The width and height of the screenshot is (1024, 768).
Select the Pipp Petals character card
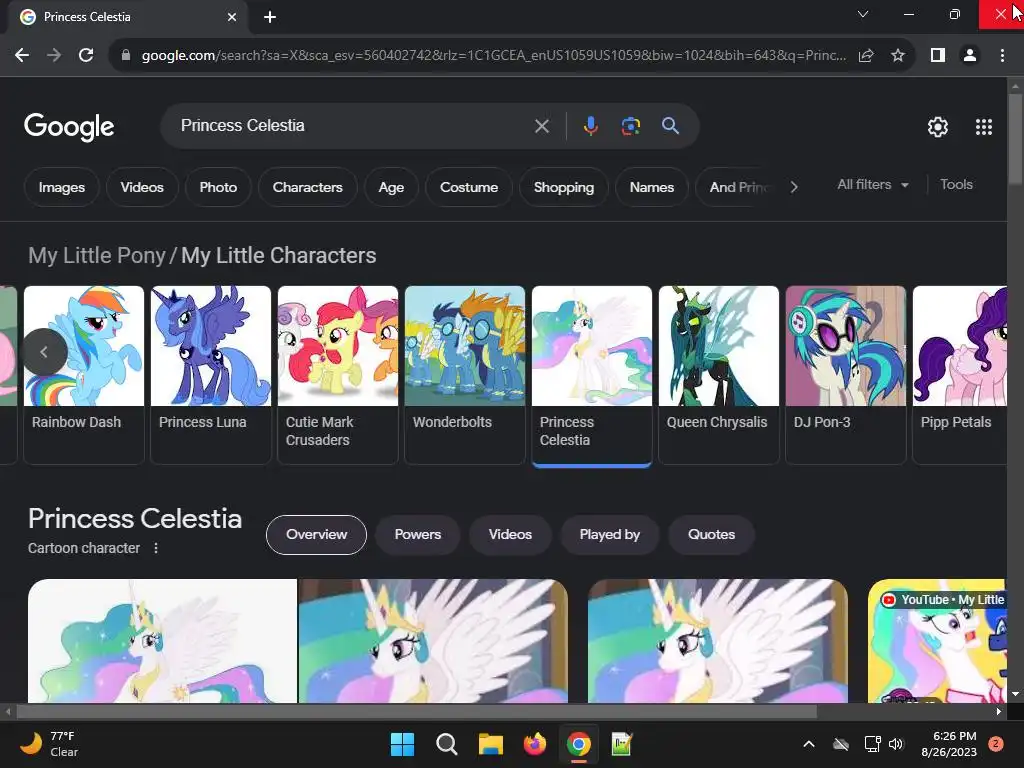(x=959, y=374)
